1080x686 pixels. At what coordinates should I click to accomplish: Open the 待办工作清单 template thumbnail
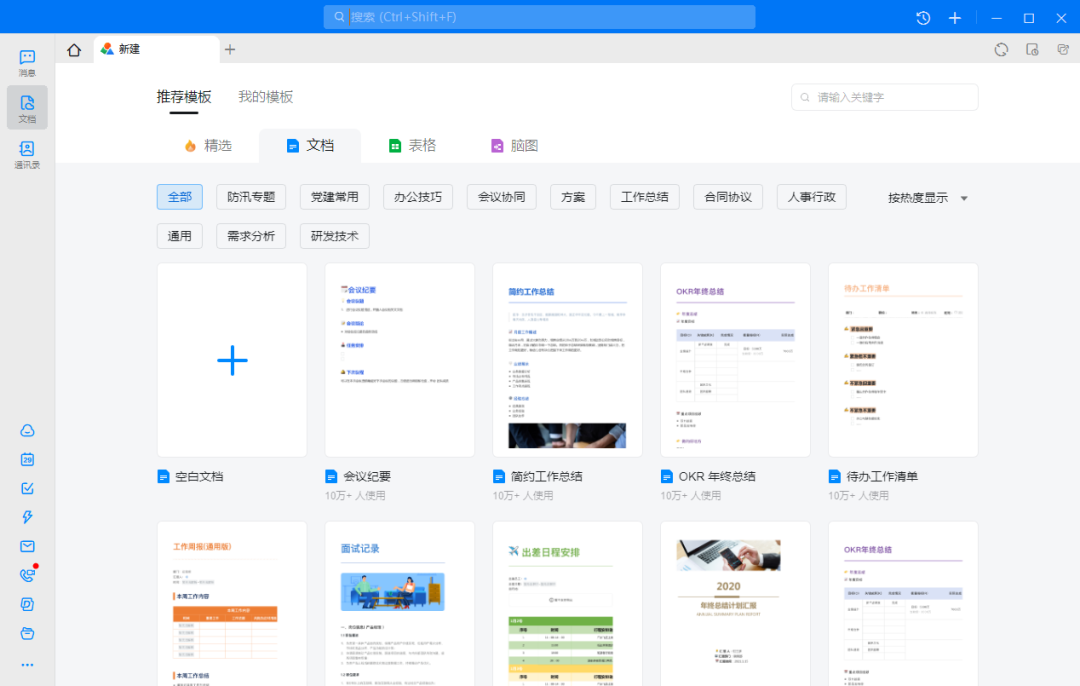903,360
